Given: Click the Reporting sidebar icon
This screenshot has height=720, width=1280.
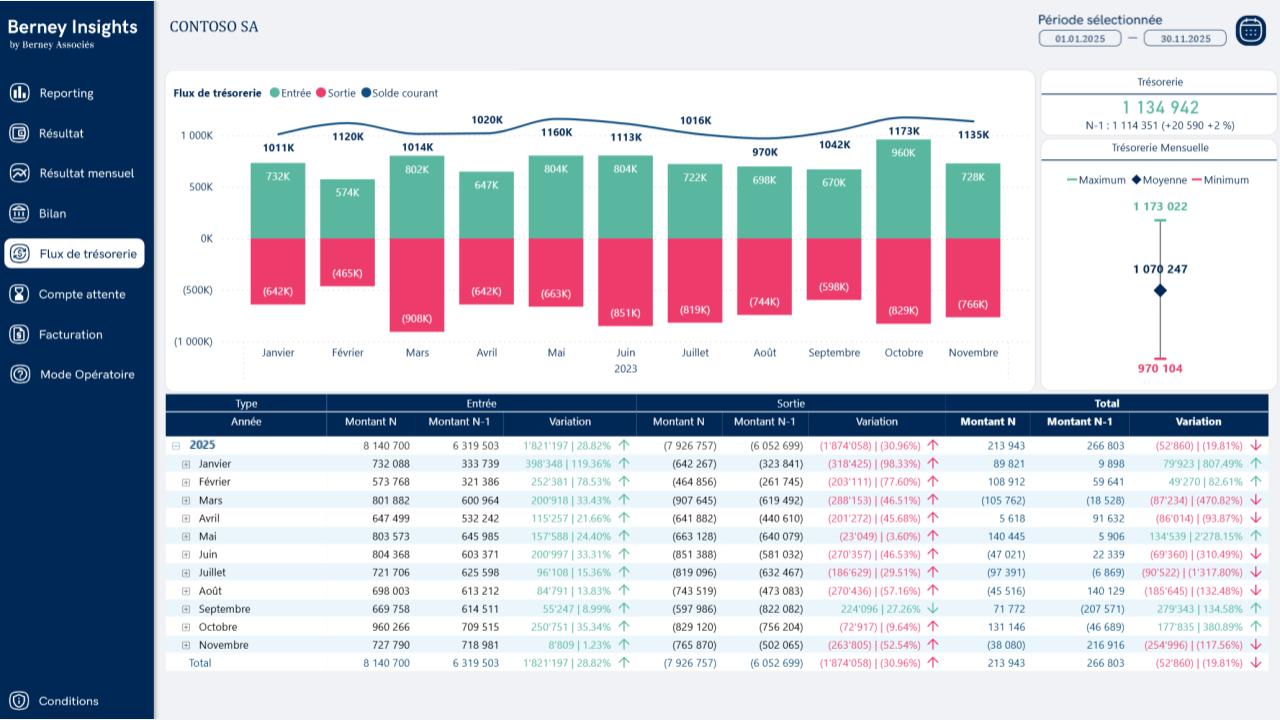Looking at the screenshot, I should click(x=19, y=93).
